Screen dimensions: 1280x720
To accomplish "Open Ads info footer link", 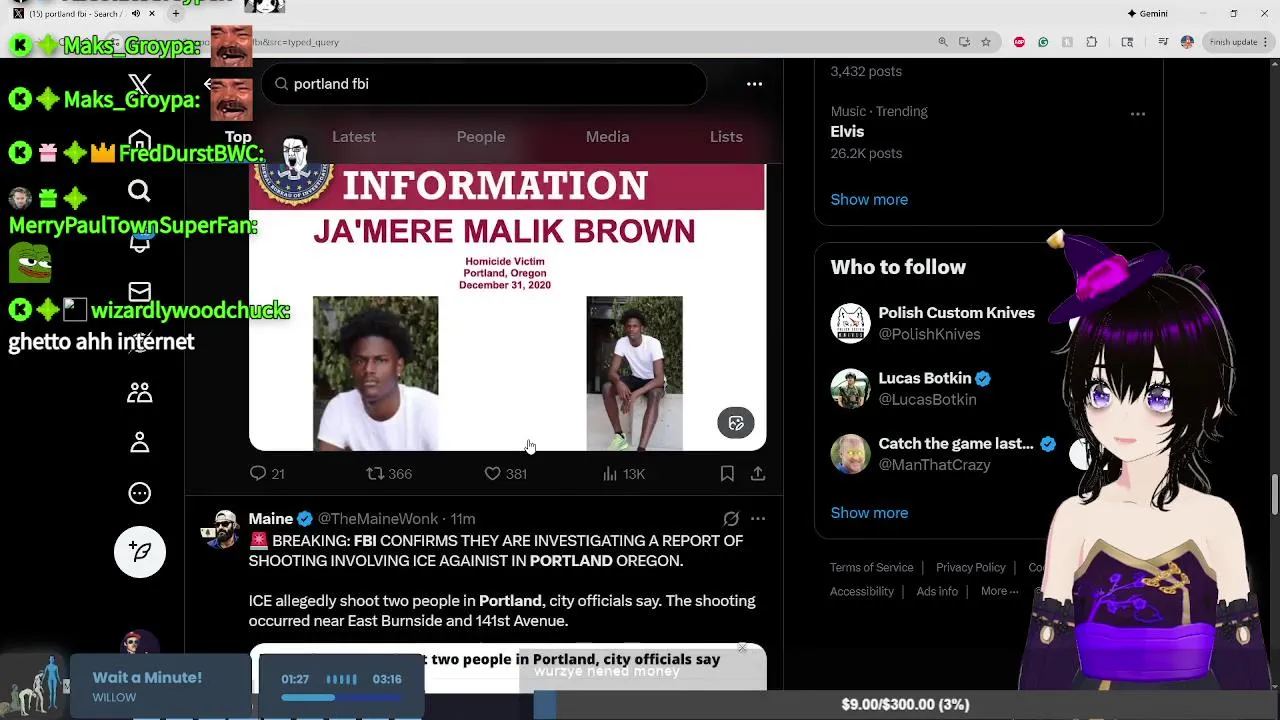I will click(x=937, y=592).
